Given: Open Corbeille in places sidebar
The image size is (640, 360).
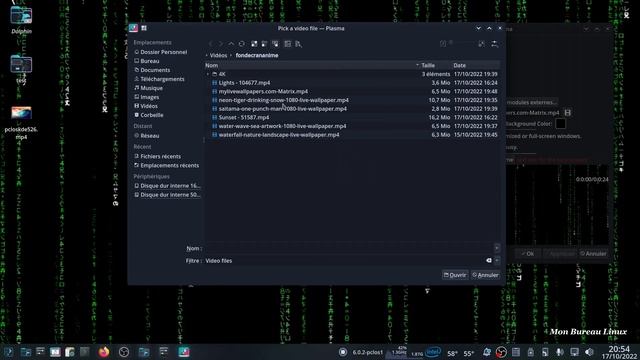Looking at the screenshot, I should click(x=152, y=115).
